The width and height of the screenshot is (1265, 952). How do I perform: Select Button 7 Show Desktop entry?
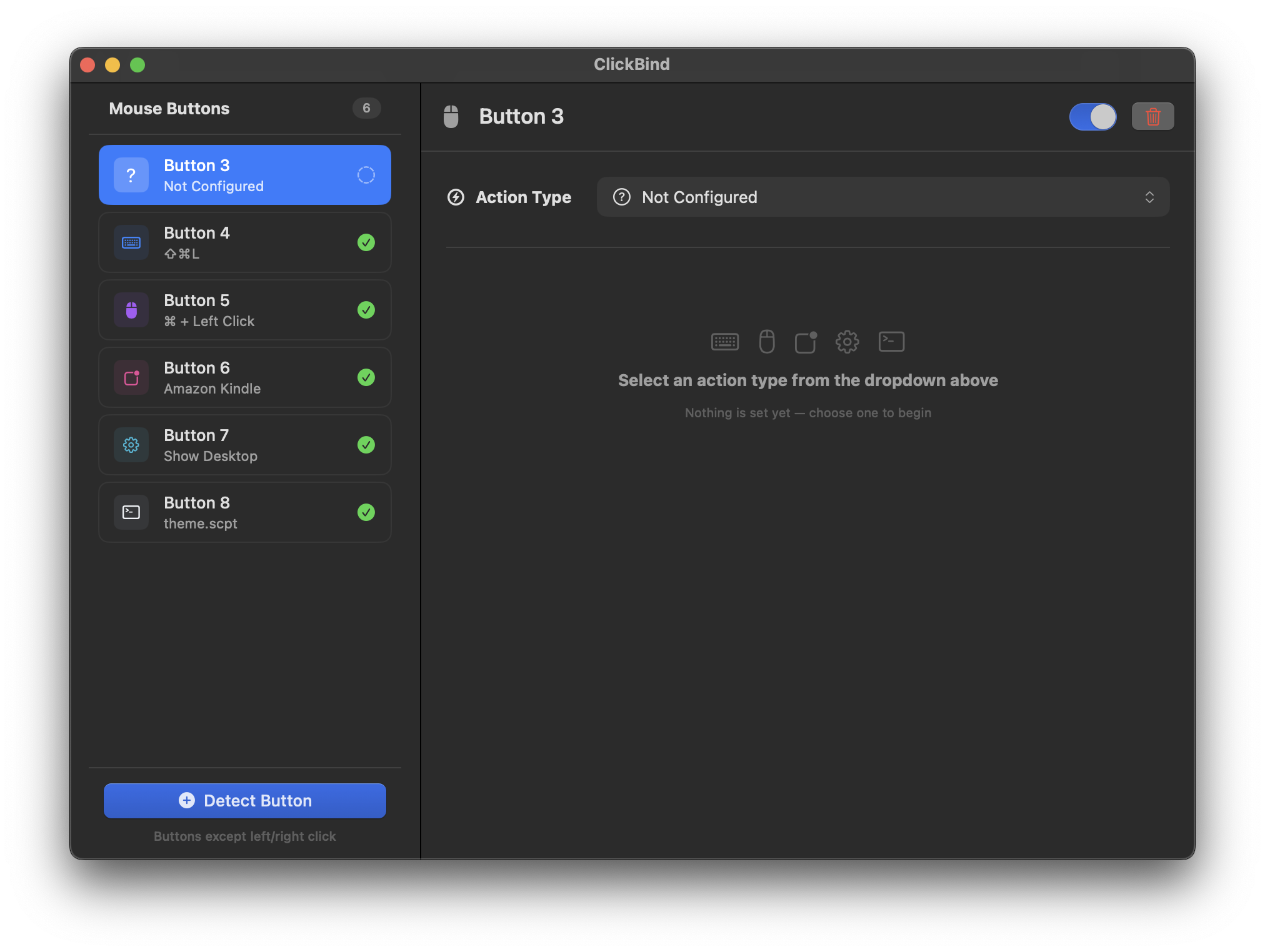click(x=245, y=445)
